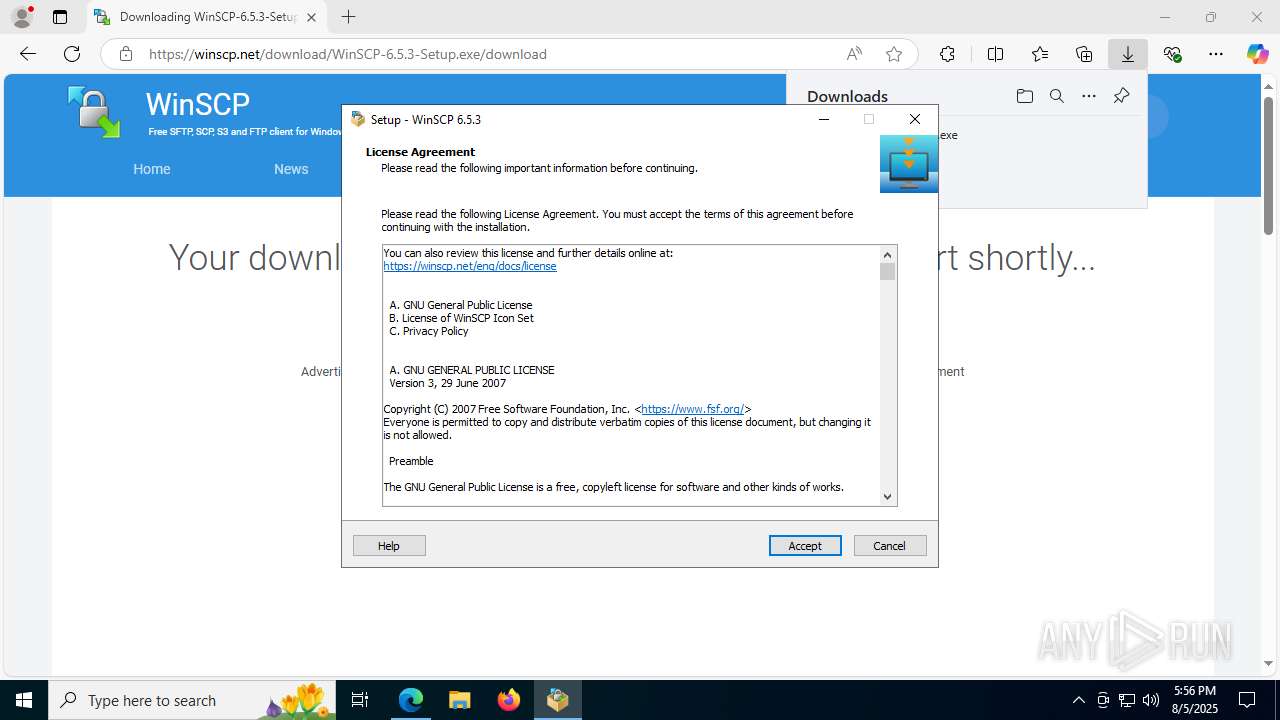
Task: Click Help button in setup dialog
Action: pos(389,545)
